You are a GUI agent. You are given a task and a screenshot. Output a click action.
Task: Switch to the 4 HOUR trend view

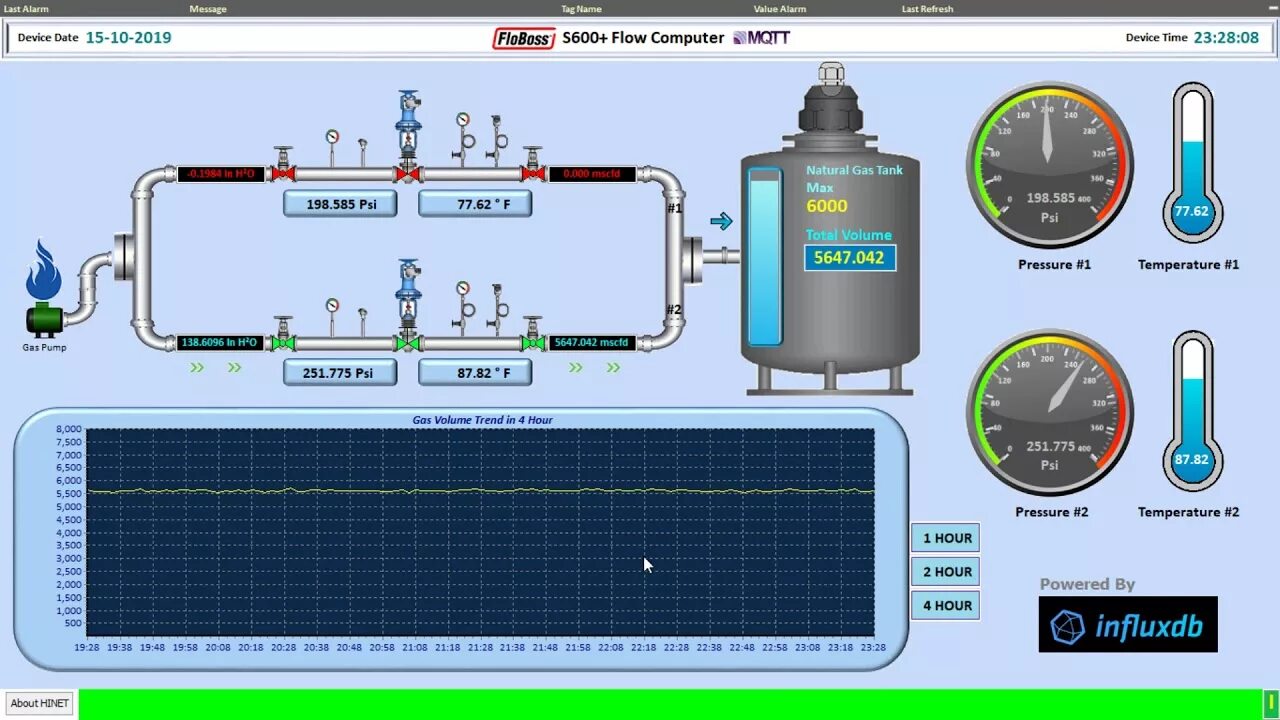pos(944,605)
